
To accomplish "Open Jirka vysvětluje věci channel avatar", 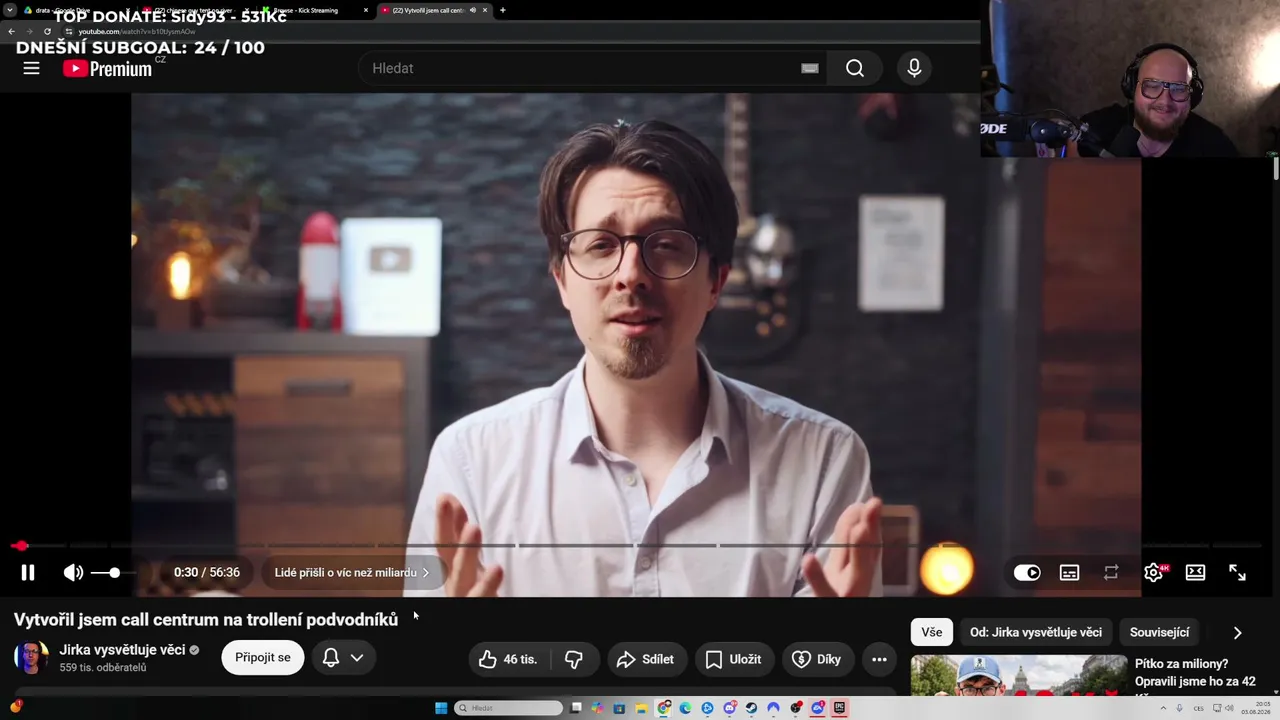I will pyautogui.click(x=31, y=657).
